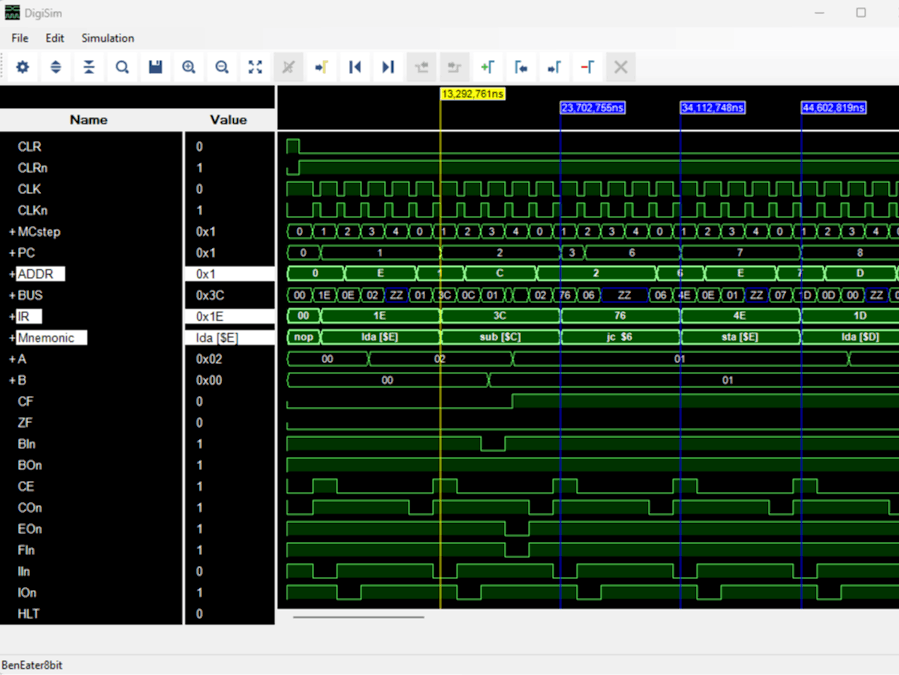Screen dimensions: 899x675
Task: Select the CLKn signal name
Action: pyautogui.click(x=33, y=210)
